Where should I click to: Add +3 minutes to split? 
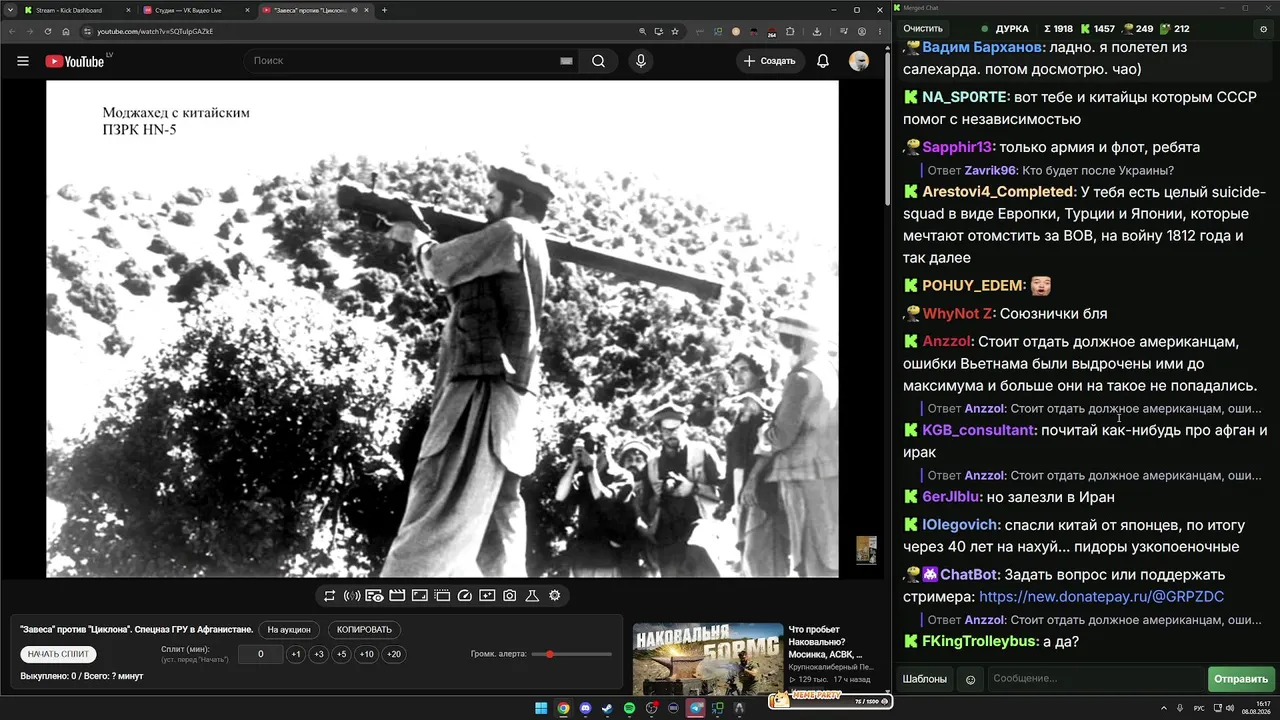(318, 654)
